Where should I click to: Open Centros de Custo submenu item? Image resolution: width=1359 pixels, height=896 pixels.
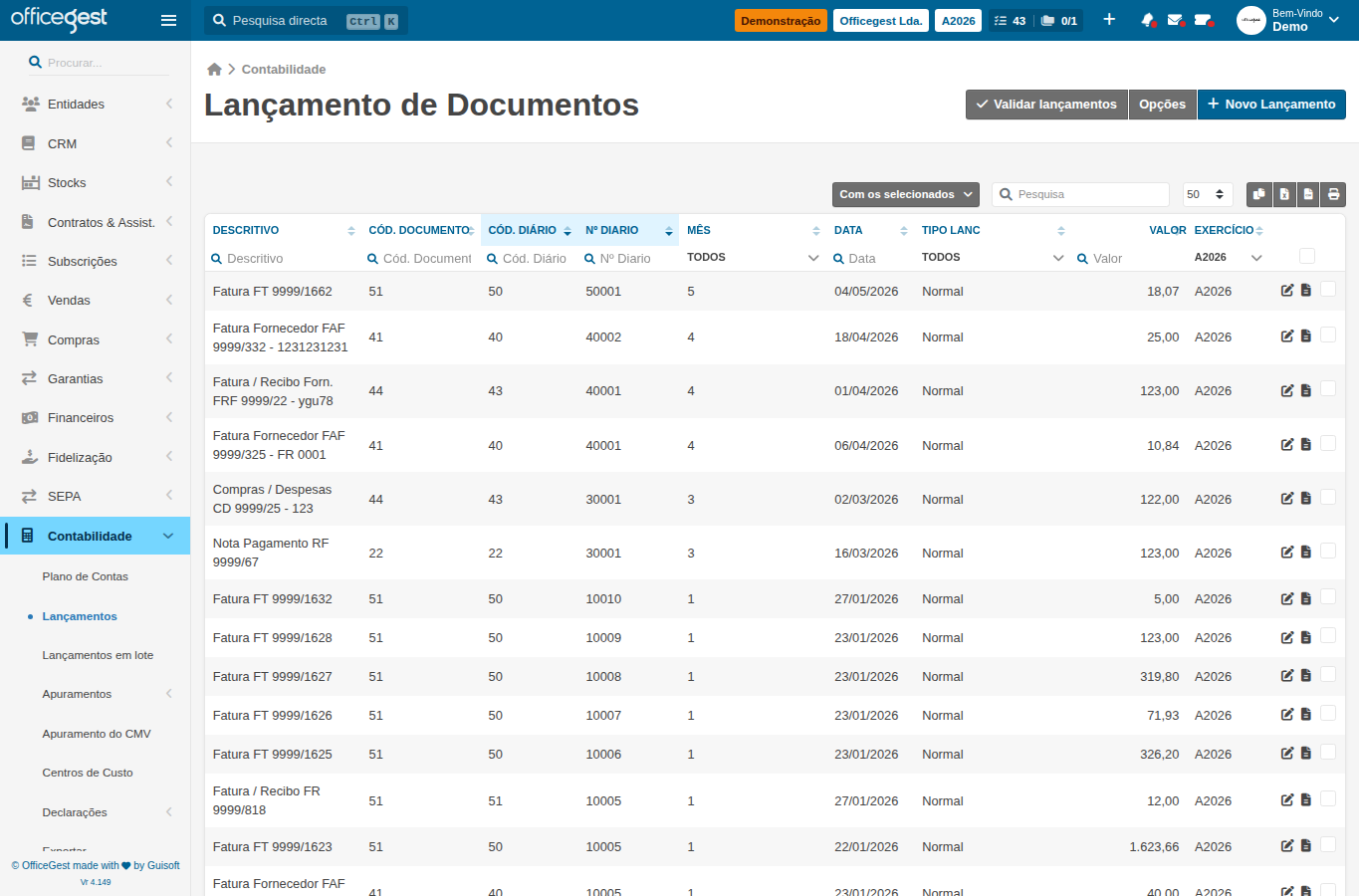coord(88,773)
